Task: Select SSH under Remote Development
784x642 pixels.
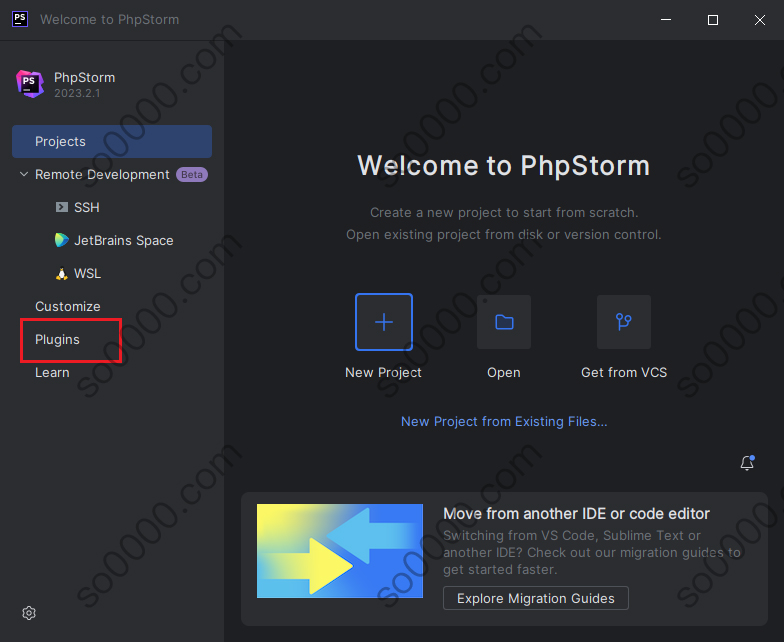Action: pos(112,208)
